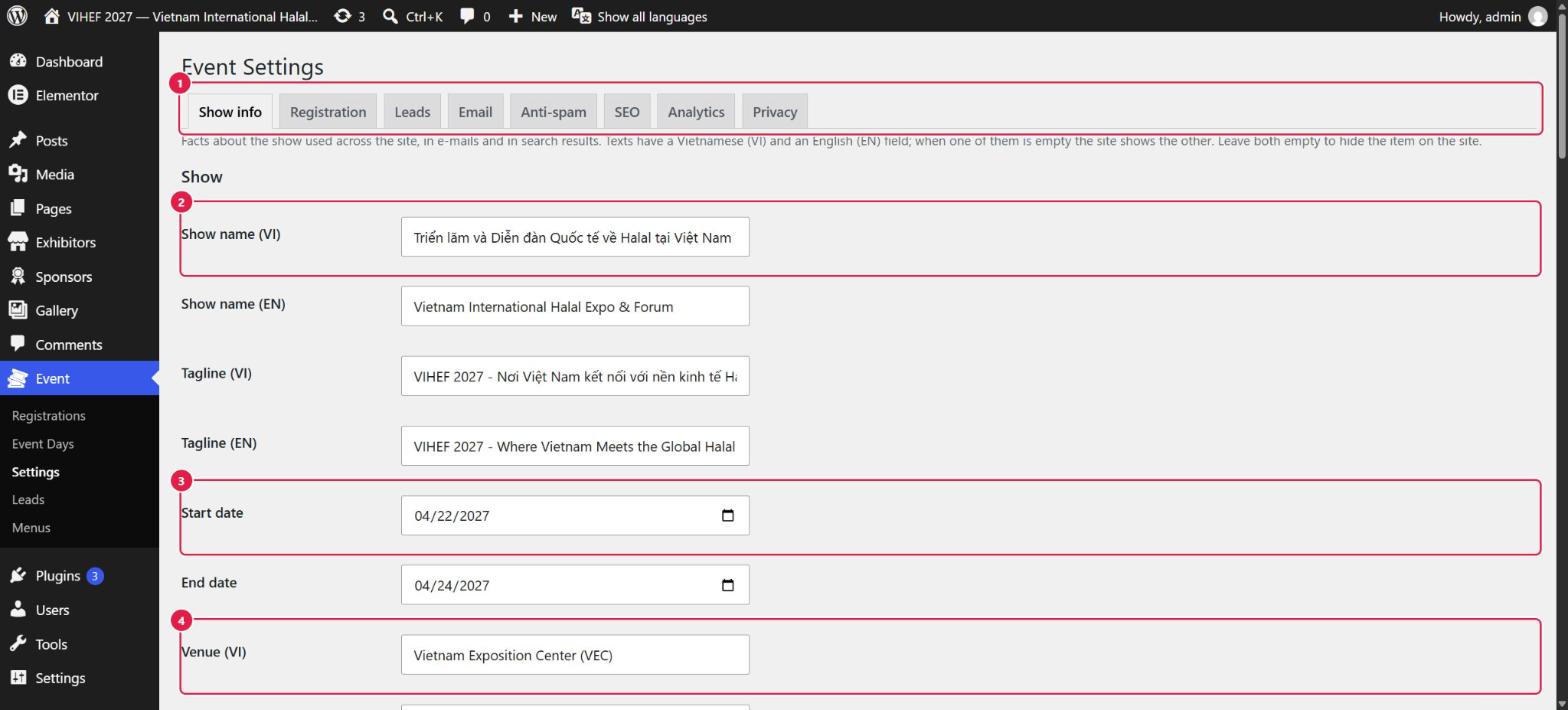
Task: Click the Exhibitors store icon
Action: pos(18,242)
